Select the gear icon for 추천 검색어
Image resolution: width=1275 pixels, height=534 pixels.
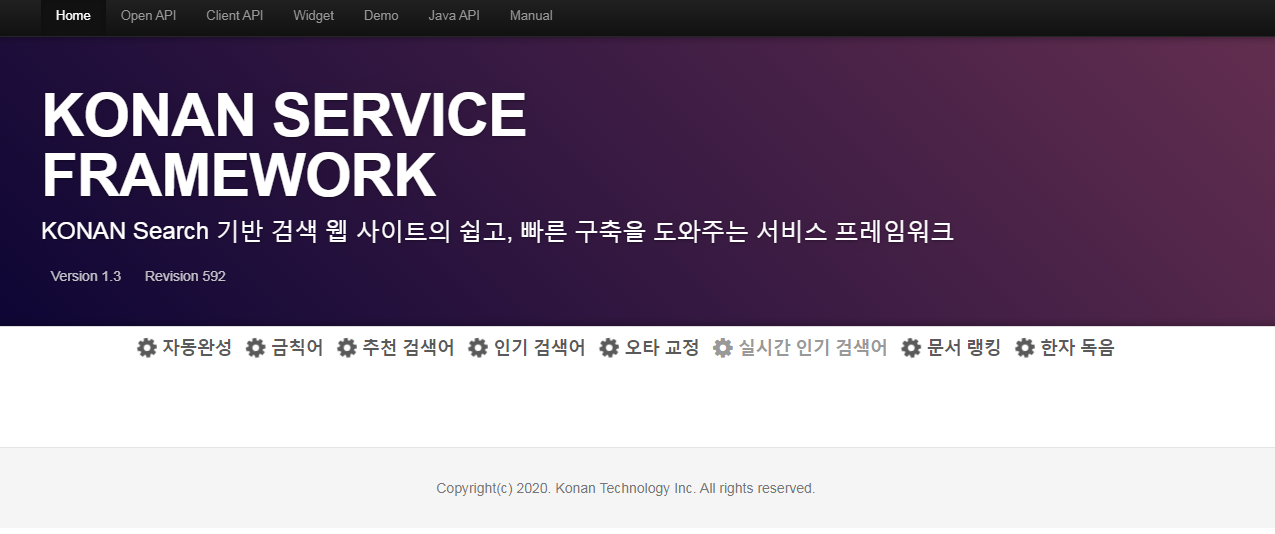point(347,348)
